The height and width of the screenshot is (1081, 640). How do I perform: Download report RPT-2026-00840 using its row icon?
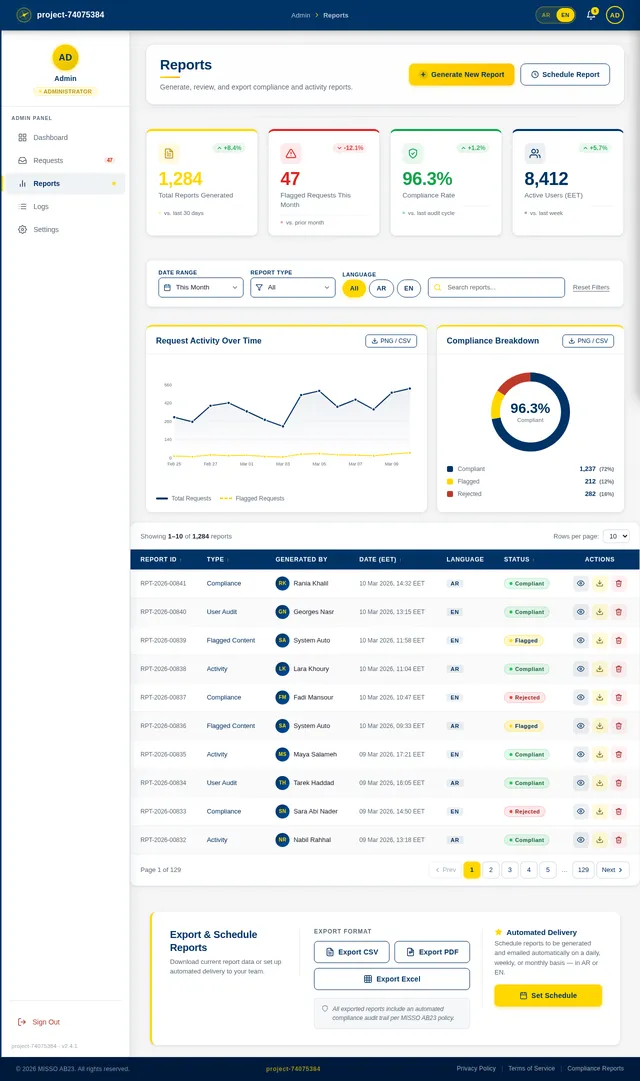(x=600, y=612)
